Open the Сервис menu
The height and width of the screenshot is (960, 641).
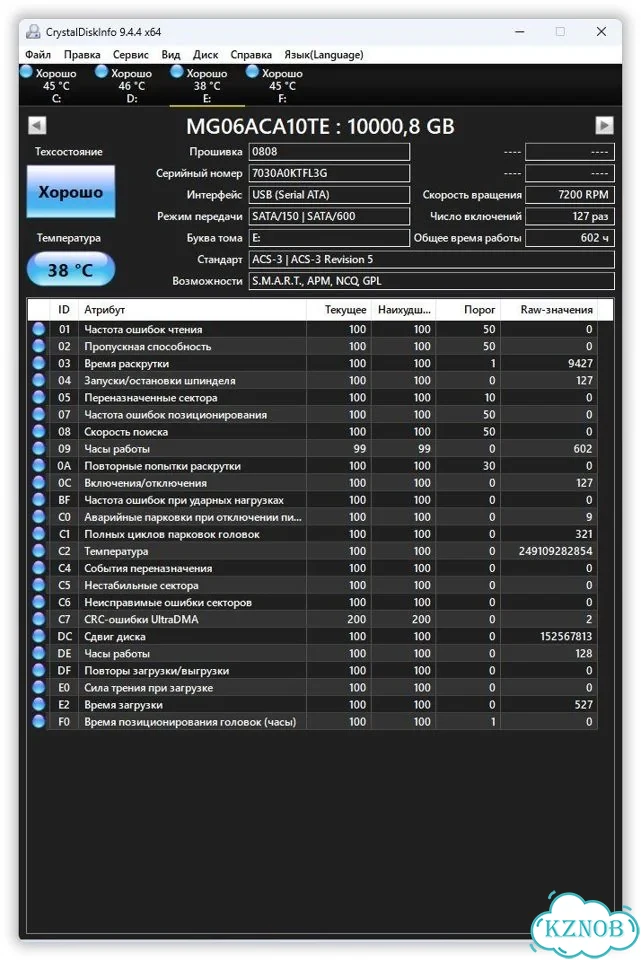(130, 54)
